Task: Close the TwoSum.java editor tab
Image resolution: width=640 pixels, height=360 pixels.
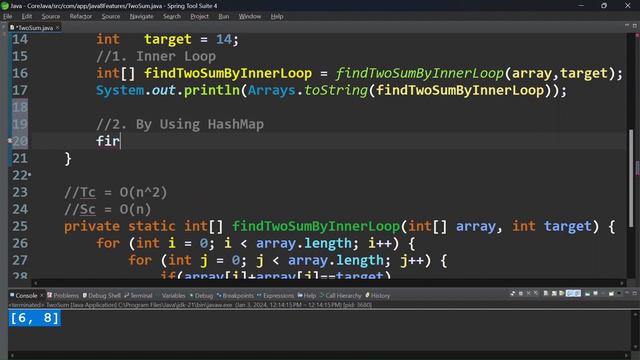Action: coord(58,27)
